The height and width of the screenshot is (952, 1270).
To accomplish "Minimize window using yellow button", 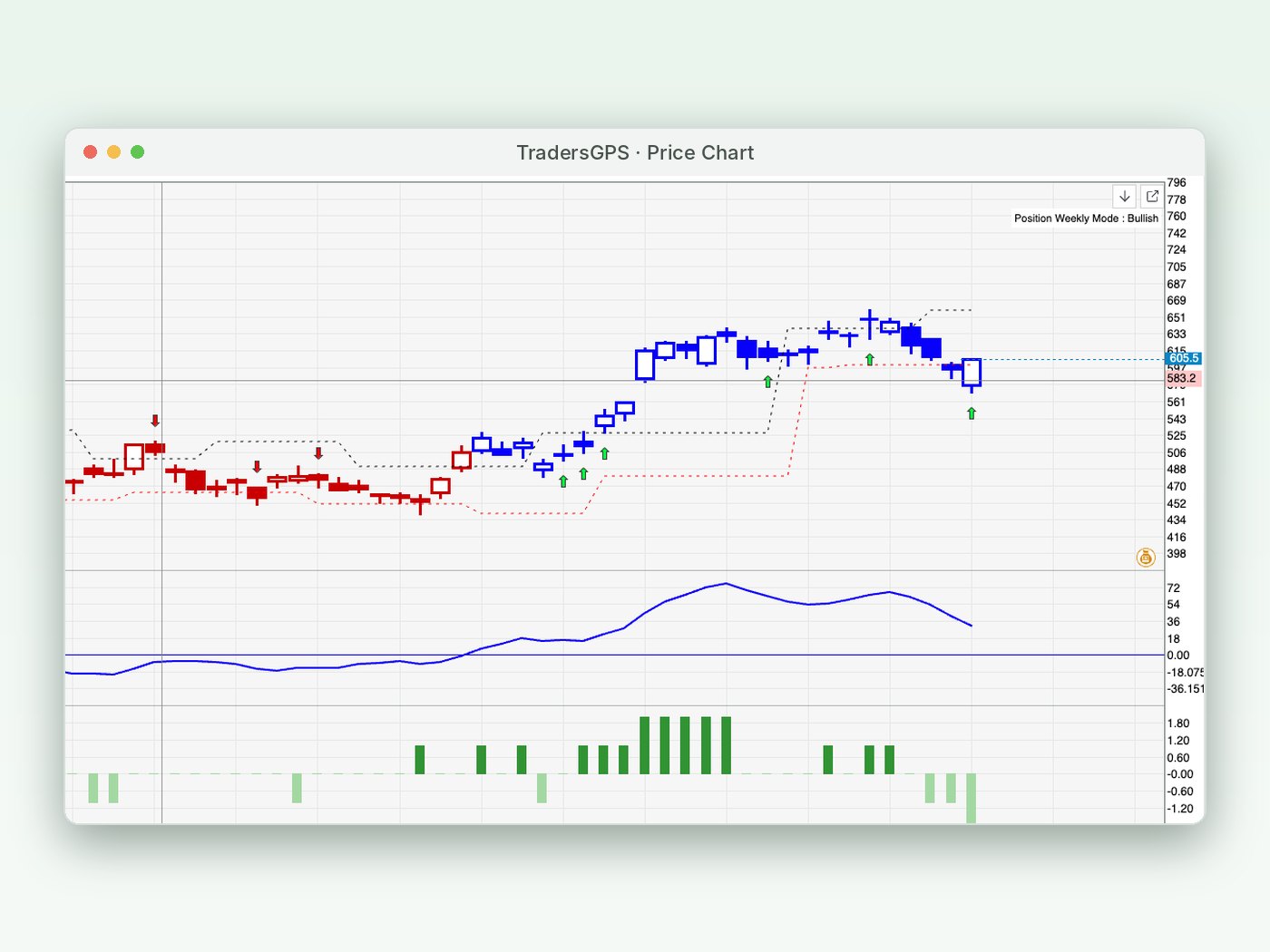I will click(x=113, y=151).
